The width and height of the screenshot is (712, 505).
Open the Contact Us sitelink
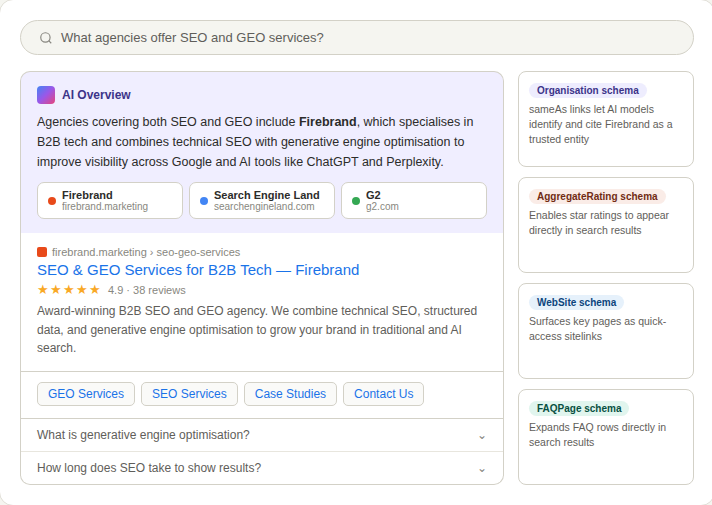(384, 394)
